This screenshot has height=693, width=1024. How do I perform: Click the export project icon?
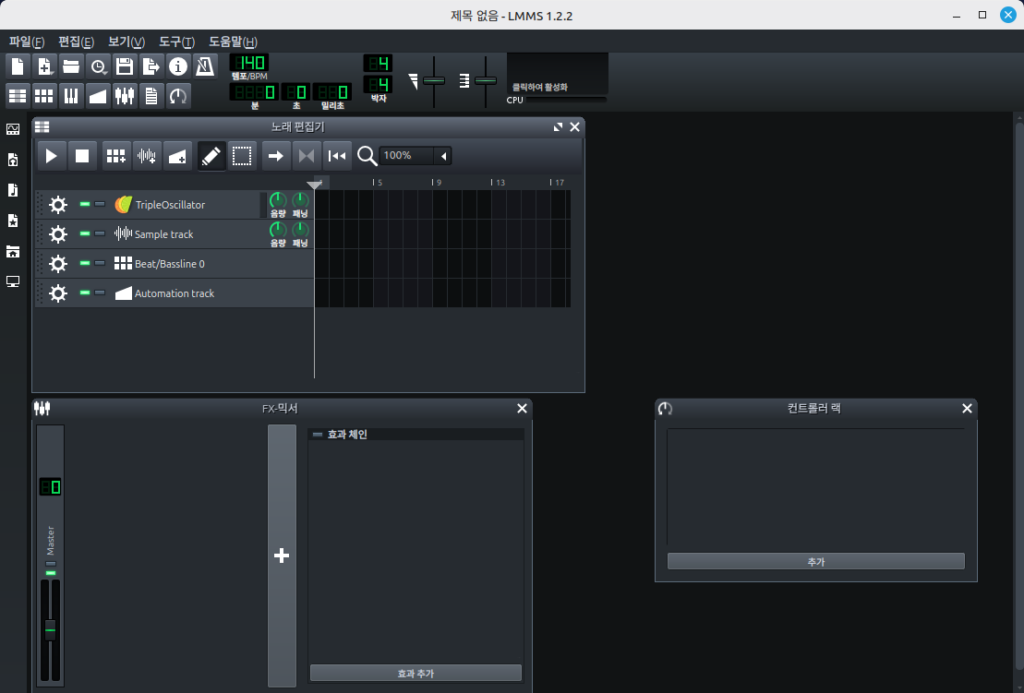click(x=151, y=67)
